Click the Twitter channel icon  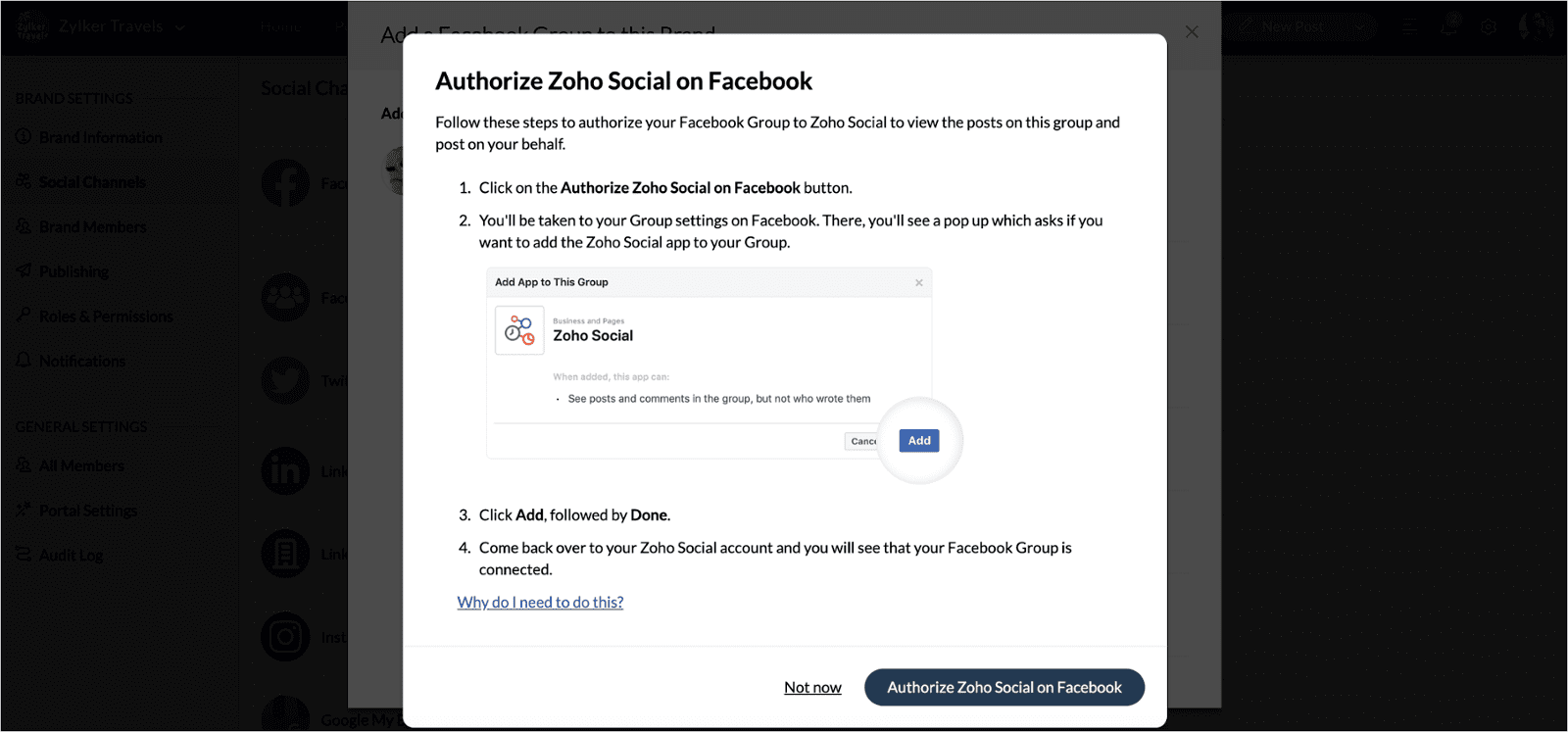pyautogui.click(x=285, y=380)
